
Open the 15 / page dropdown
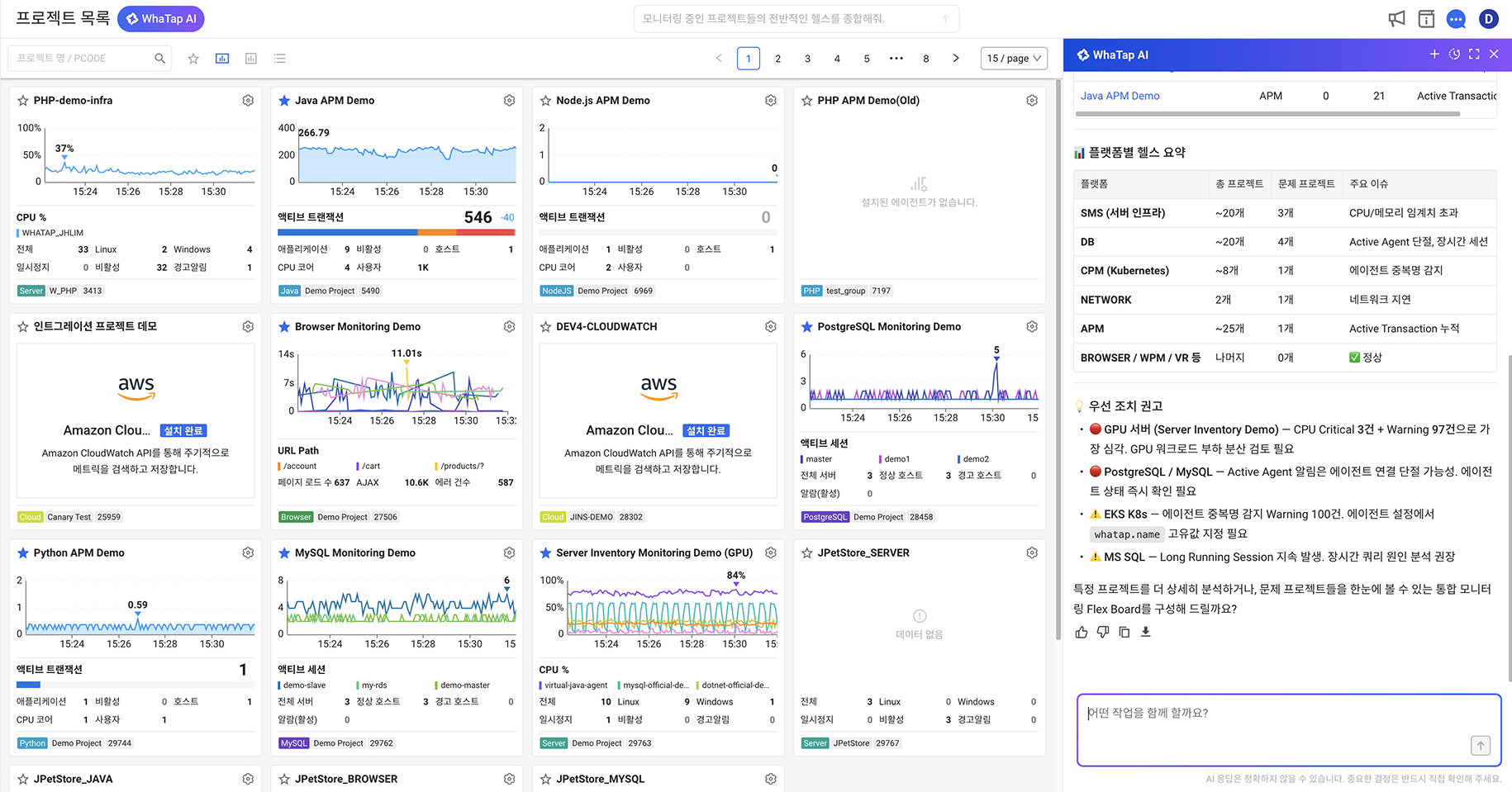[1014, 59]
